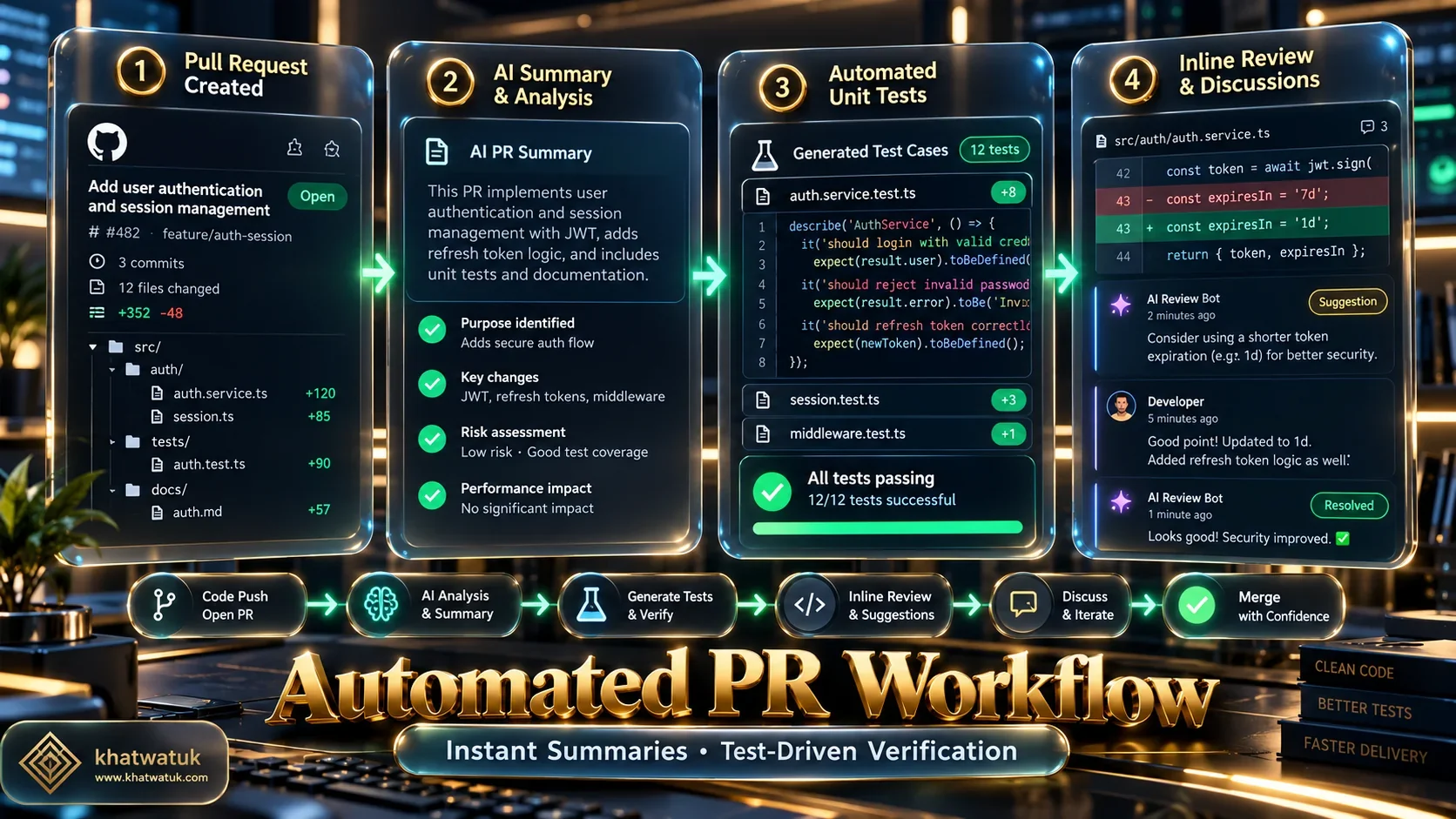Click the comment count icon showing 3
1456x819 pixels.
point(1367,127)
